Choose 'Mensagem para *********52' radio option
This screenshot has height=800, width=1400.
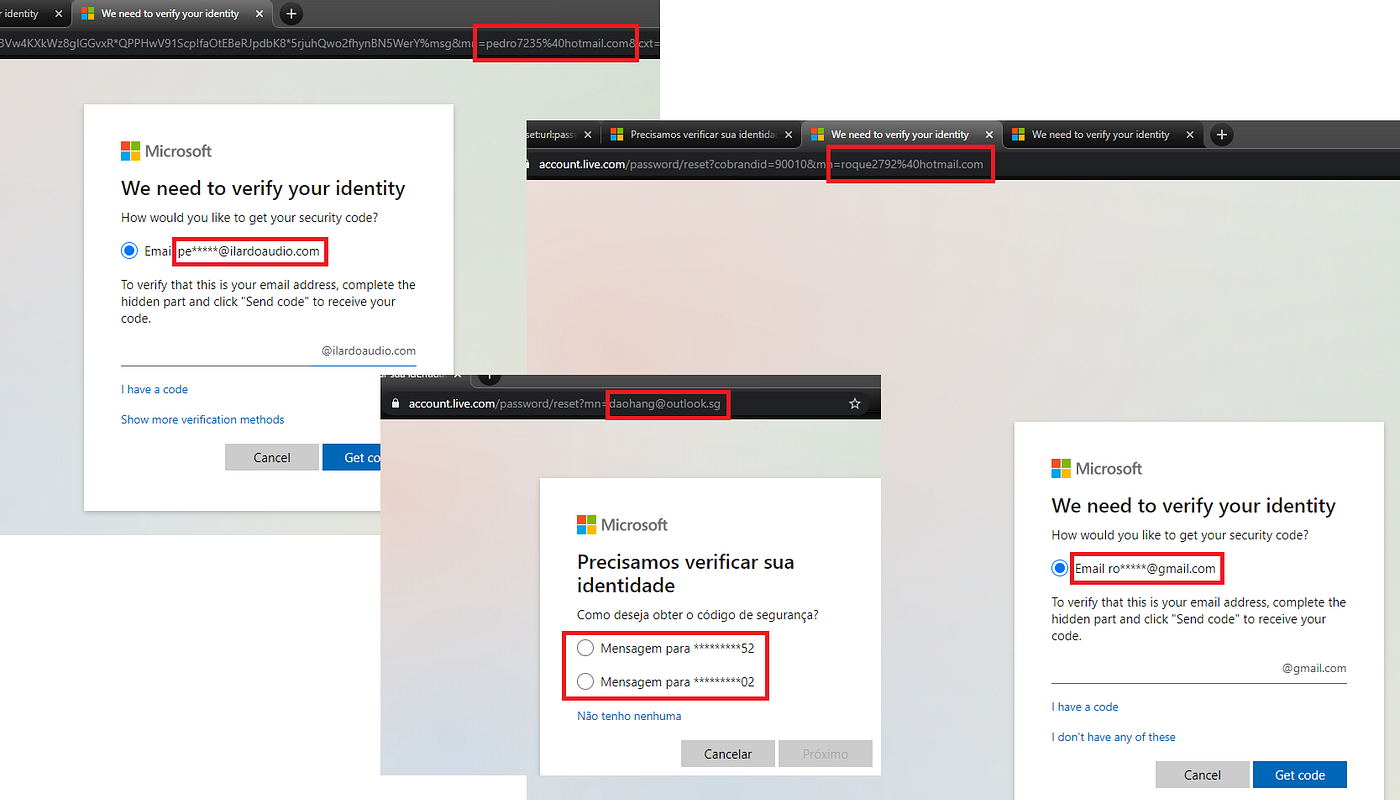coord(586,648)
